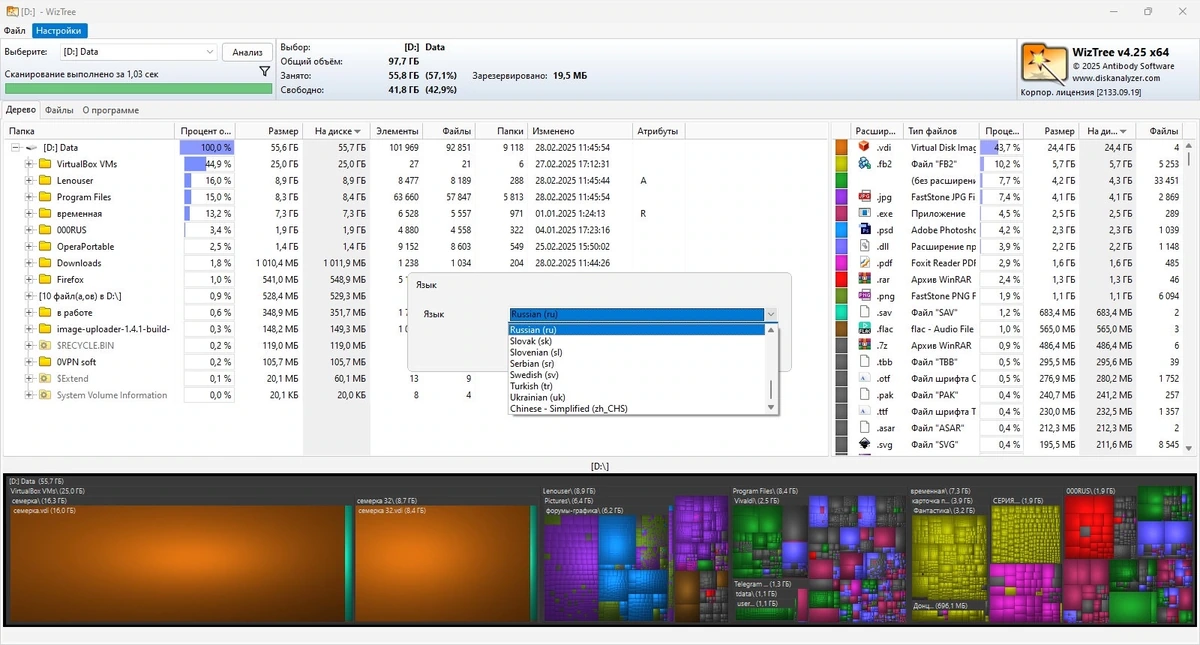Click the language list scrollbar
This screenshot has width=1200, height=645.
771,369
